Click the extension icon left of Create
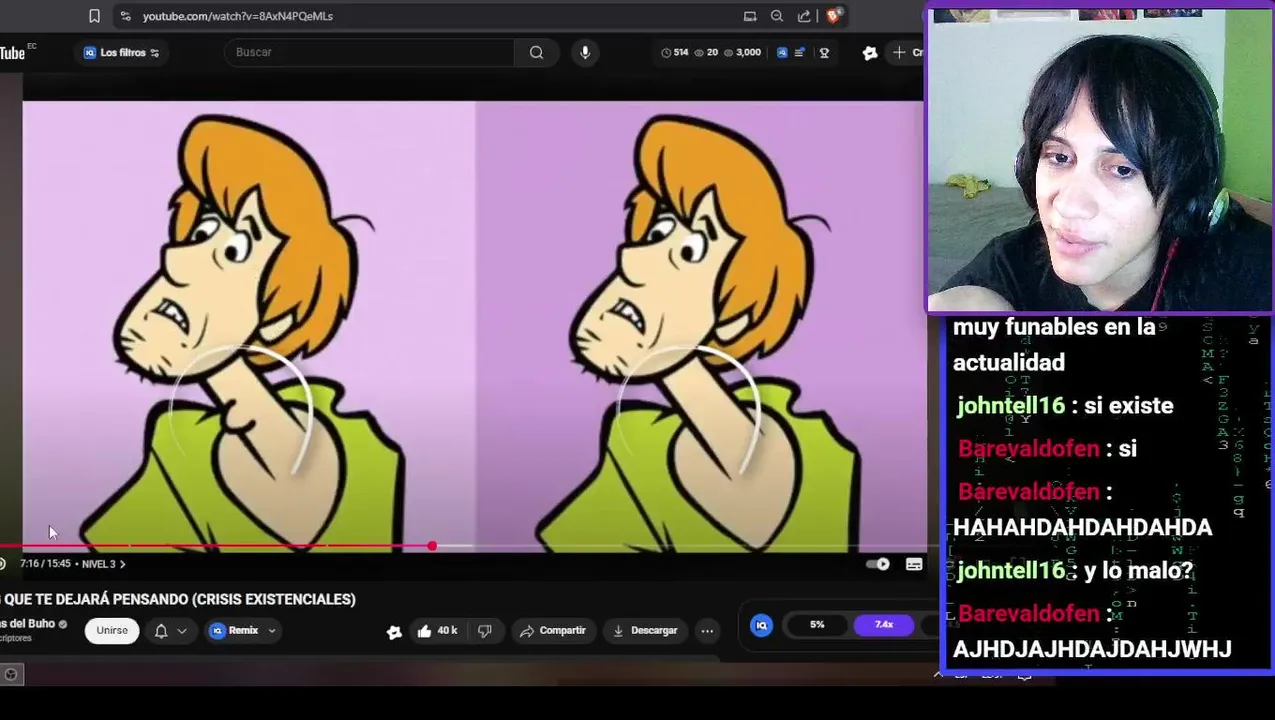The width and height of the screenshot is (1275, 720). point(870,52)
